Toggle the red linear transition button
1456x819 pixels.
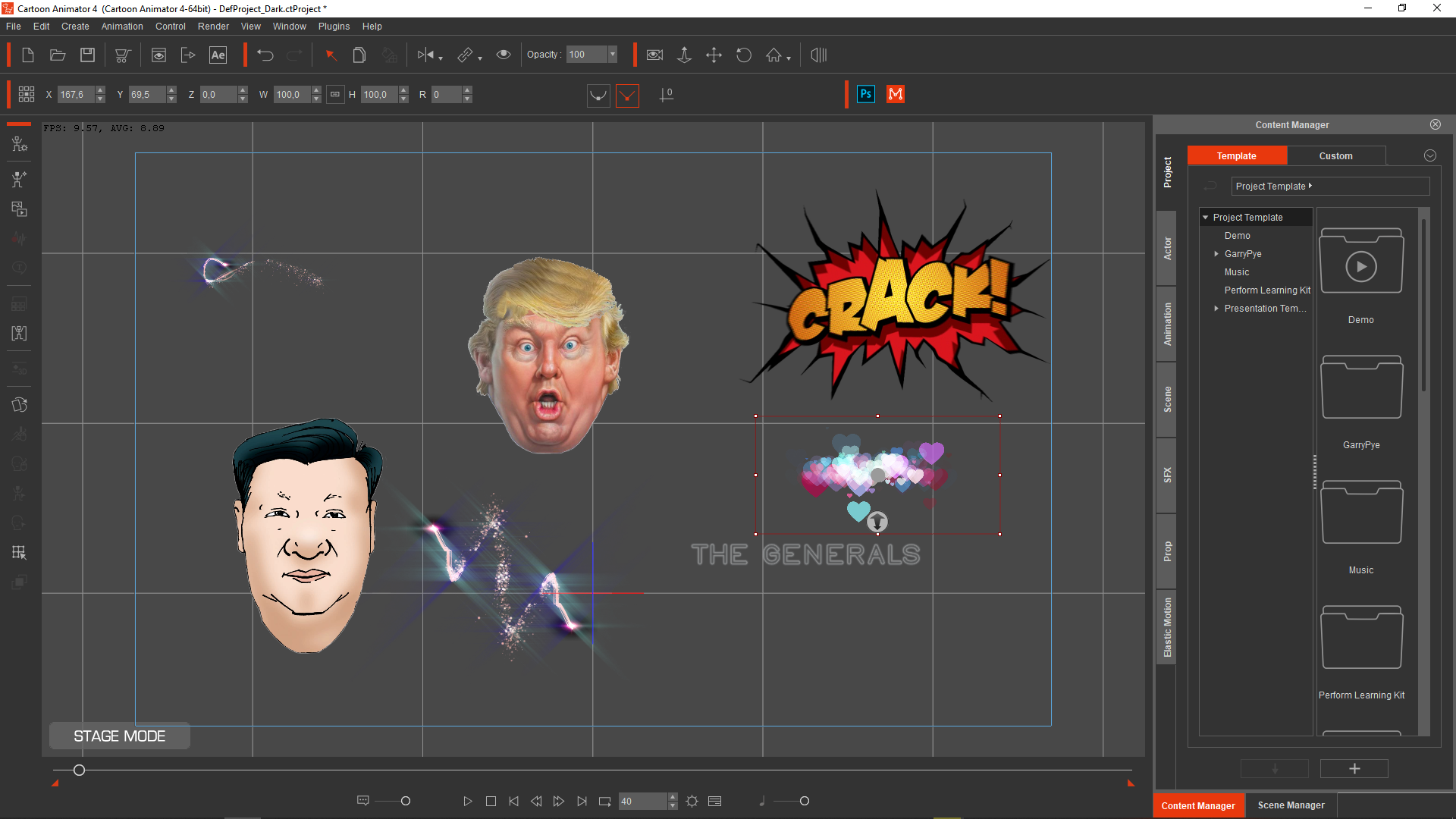click(627, 96)
